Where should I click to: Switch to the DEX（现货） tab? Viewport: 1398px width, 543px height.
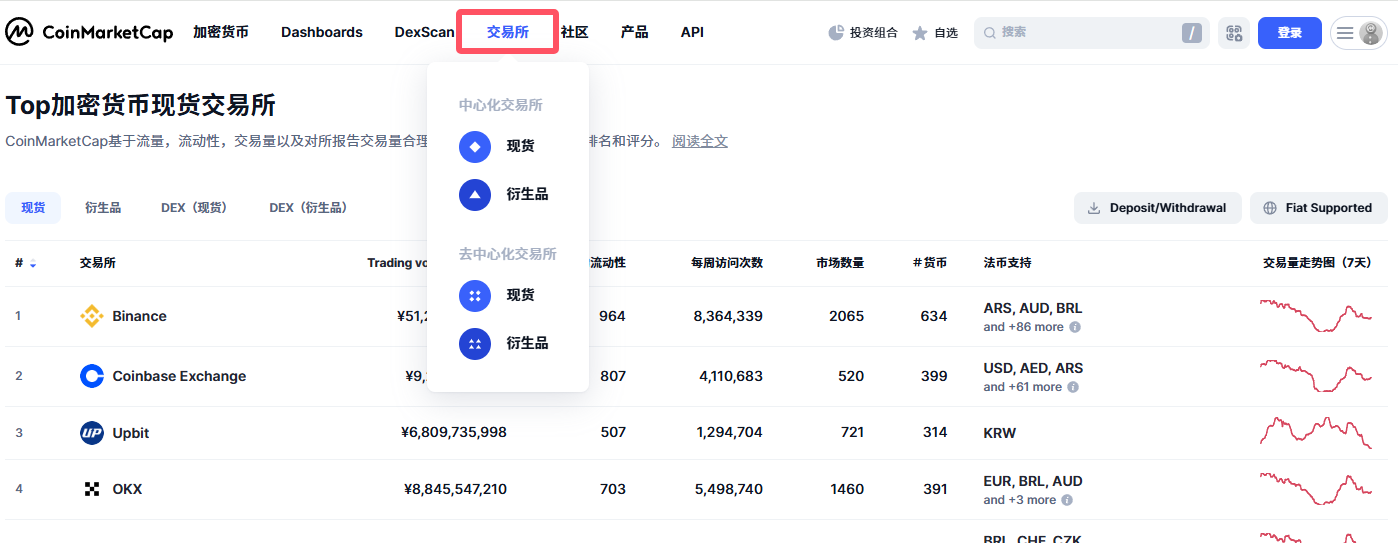point(194,208)
